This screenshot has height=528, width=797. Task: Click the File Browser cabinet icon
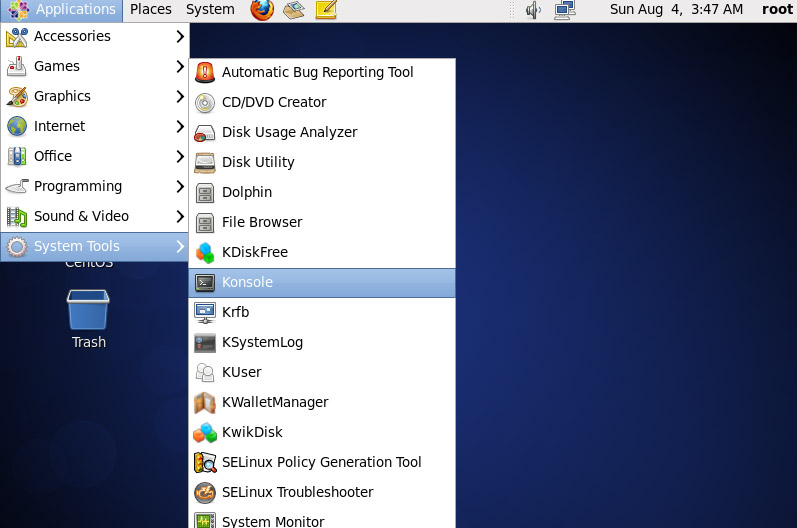[205, 223]
